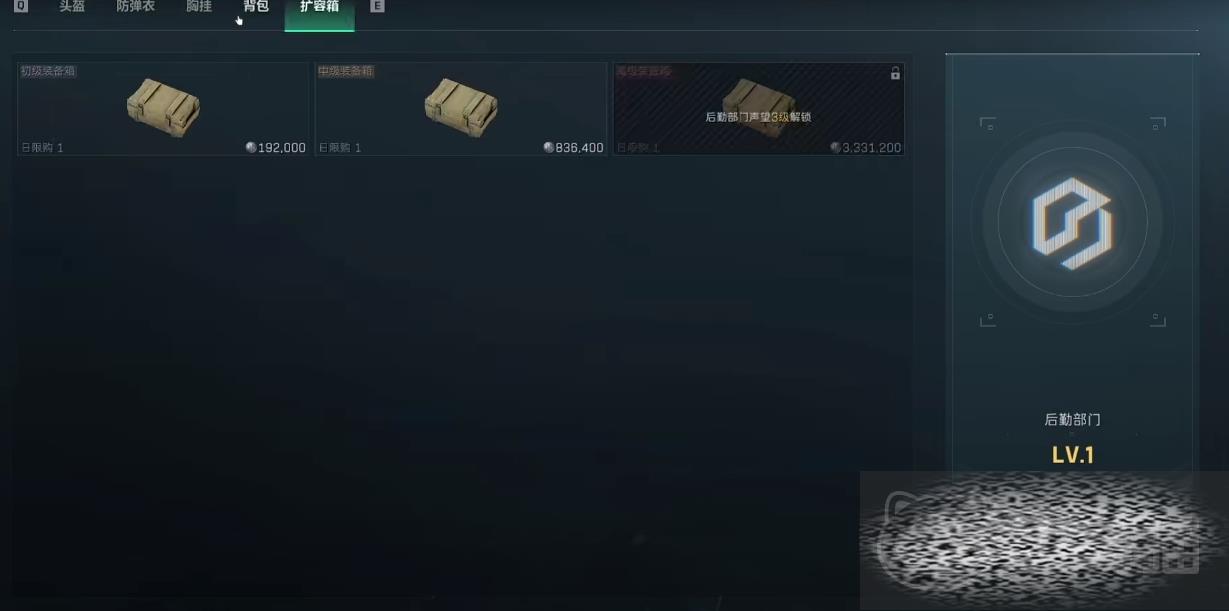Open the 背包 tab

(x=256, y=6)
